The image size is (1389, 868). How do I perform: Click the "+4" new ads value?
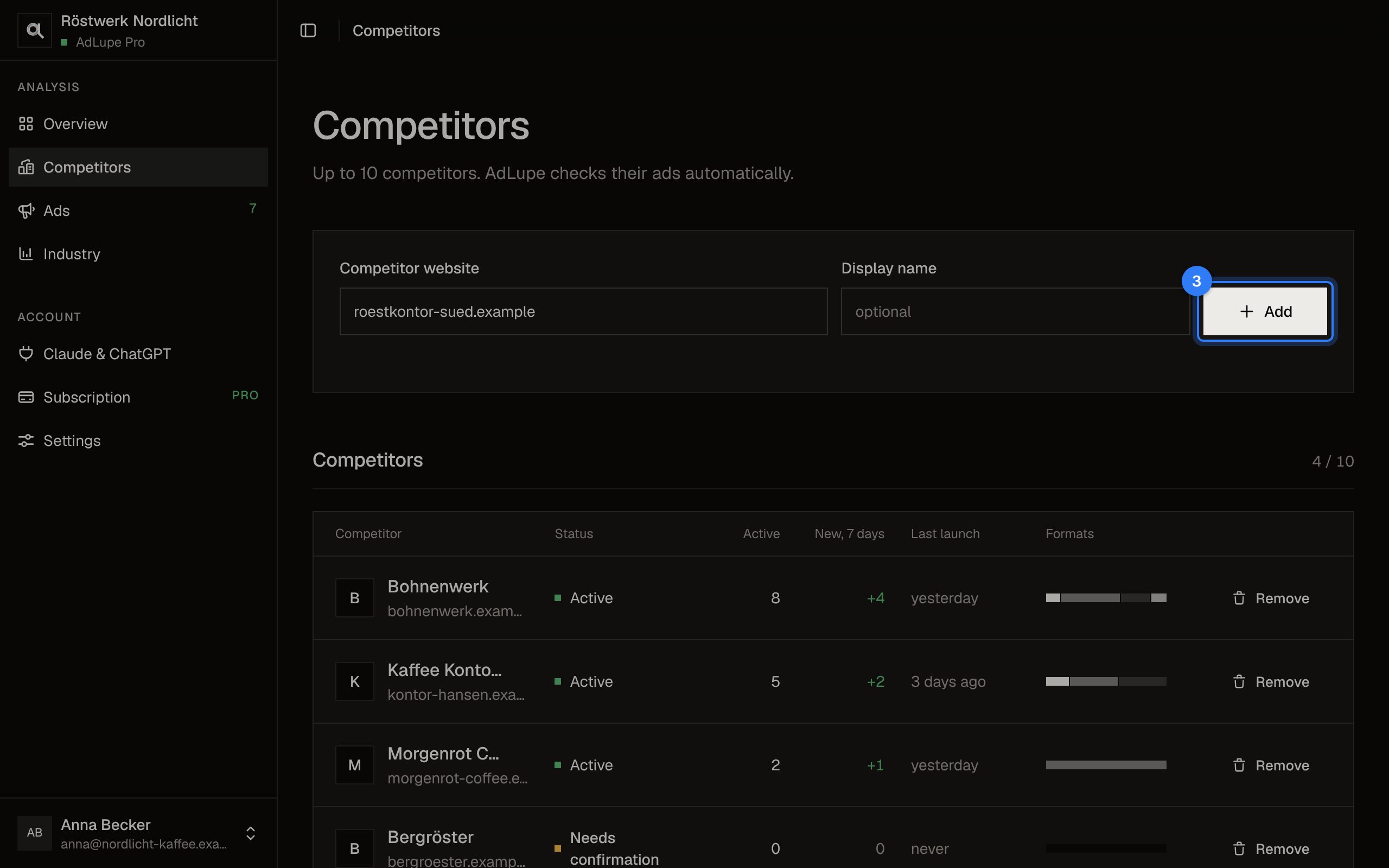pos(875,598)
